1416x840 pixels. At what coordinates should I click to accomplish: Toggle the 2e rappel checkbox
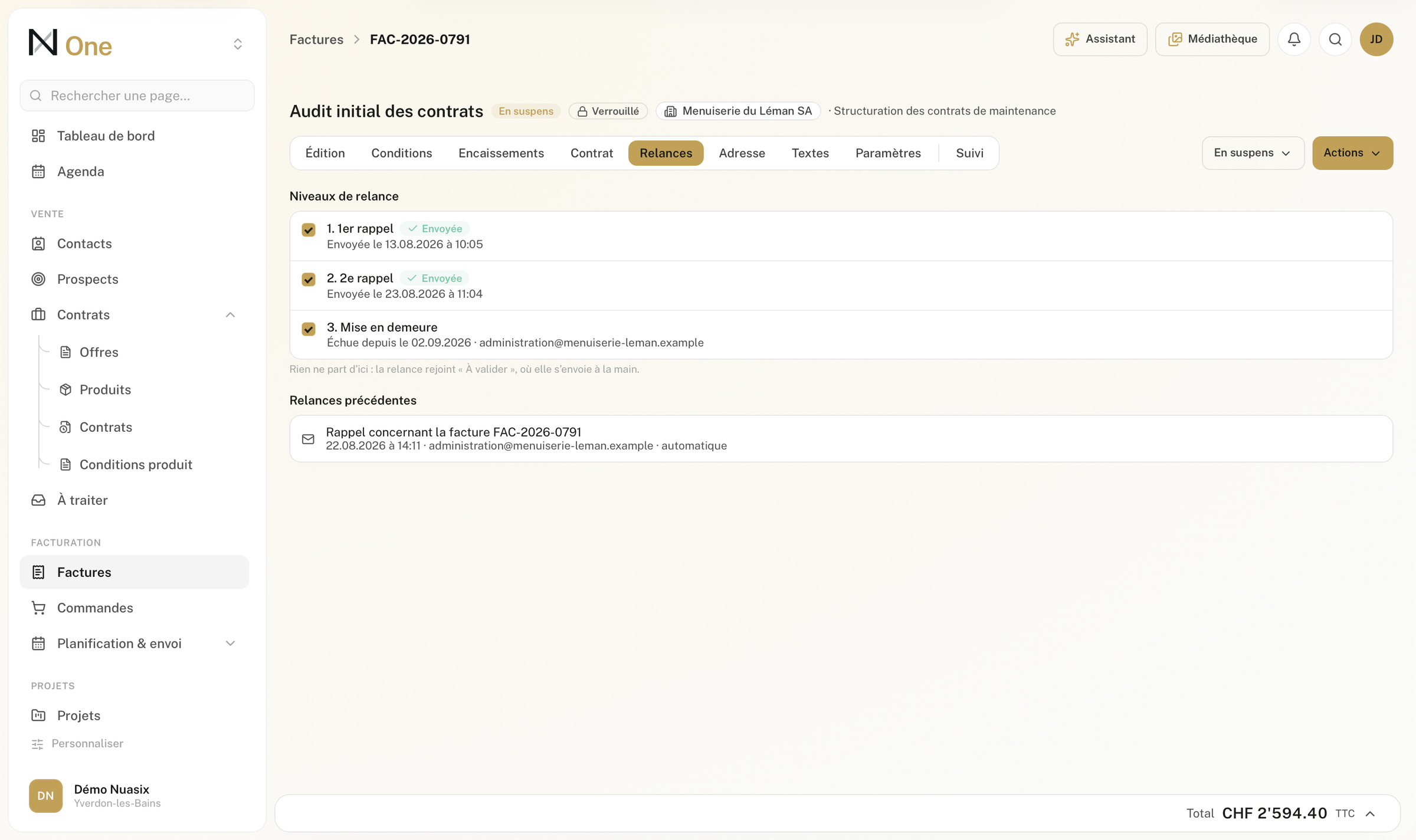point(309,280)
